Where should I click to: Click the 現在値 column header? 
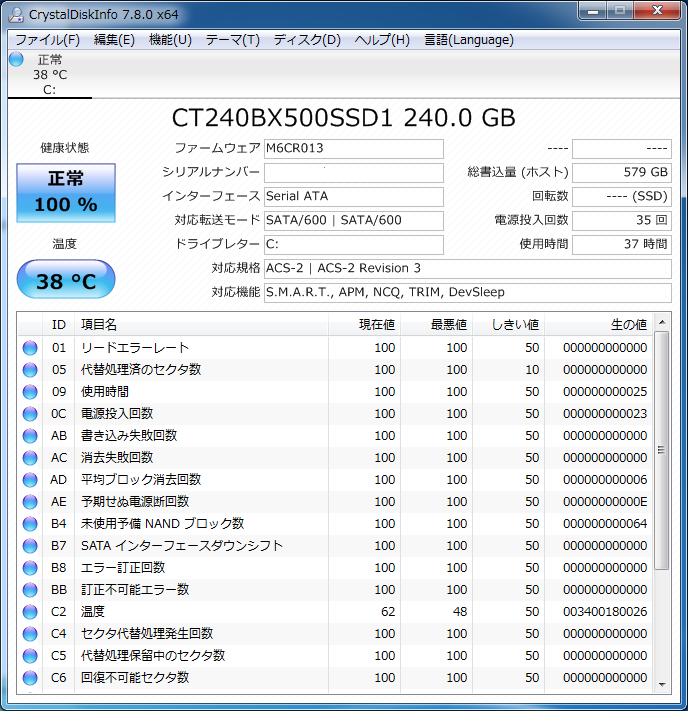(364, 325)
